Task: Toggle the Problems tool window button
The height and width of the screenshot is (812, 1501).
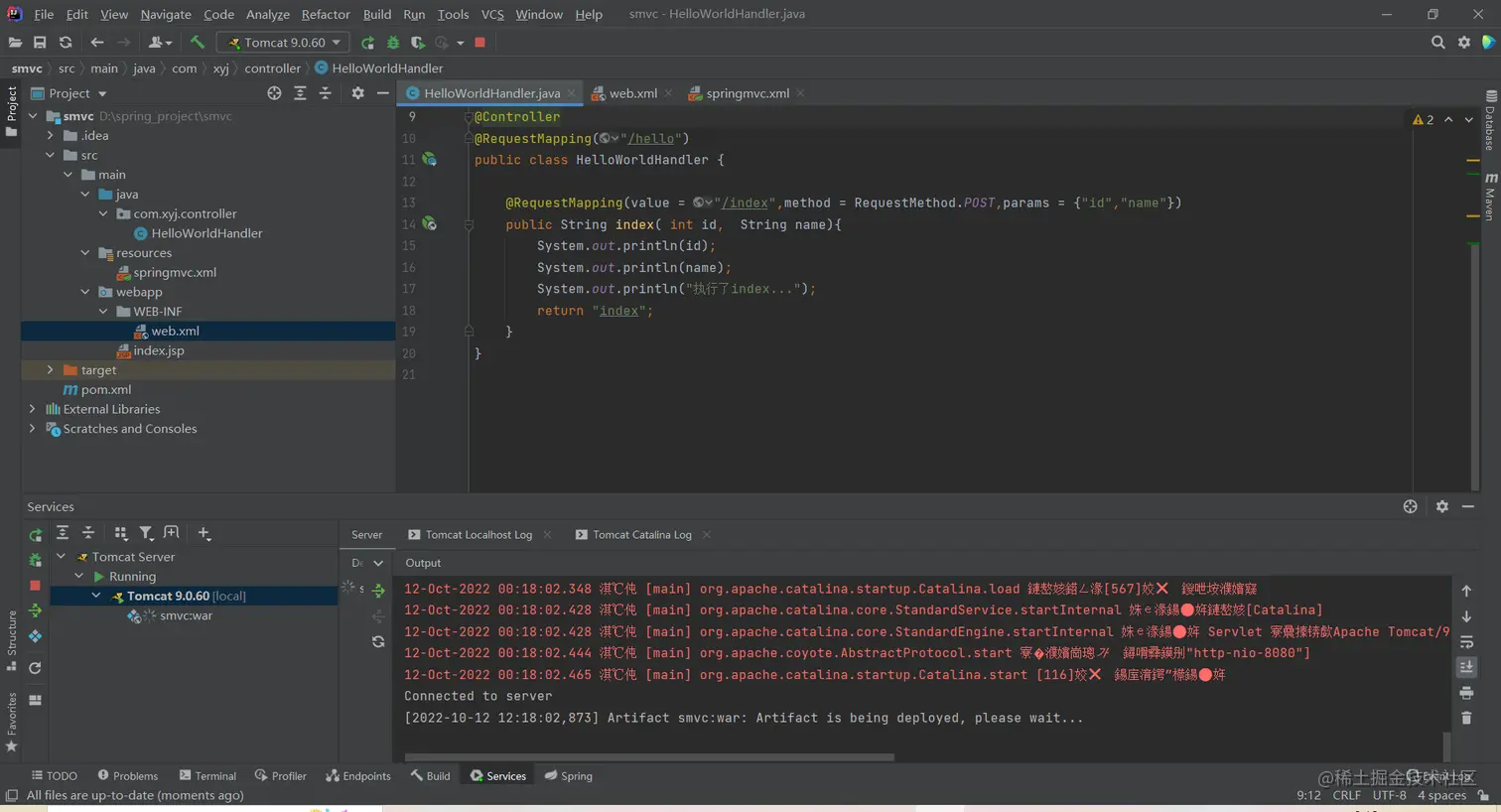Action: (128, 776)
